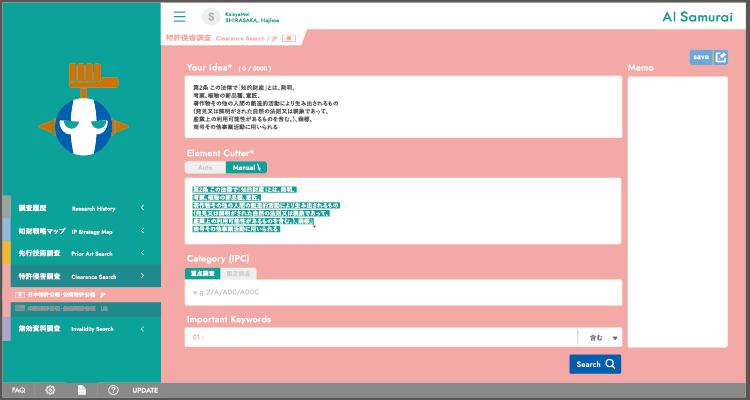Open settings gear in bottom bar

point(50,389)
